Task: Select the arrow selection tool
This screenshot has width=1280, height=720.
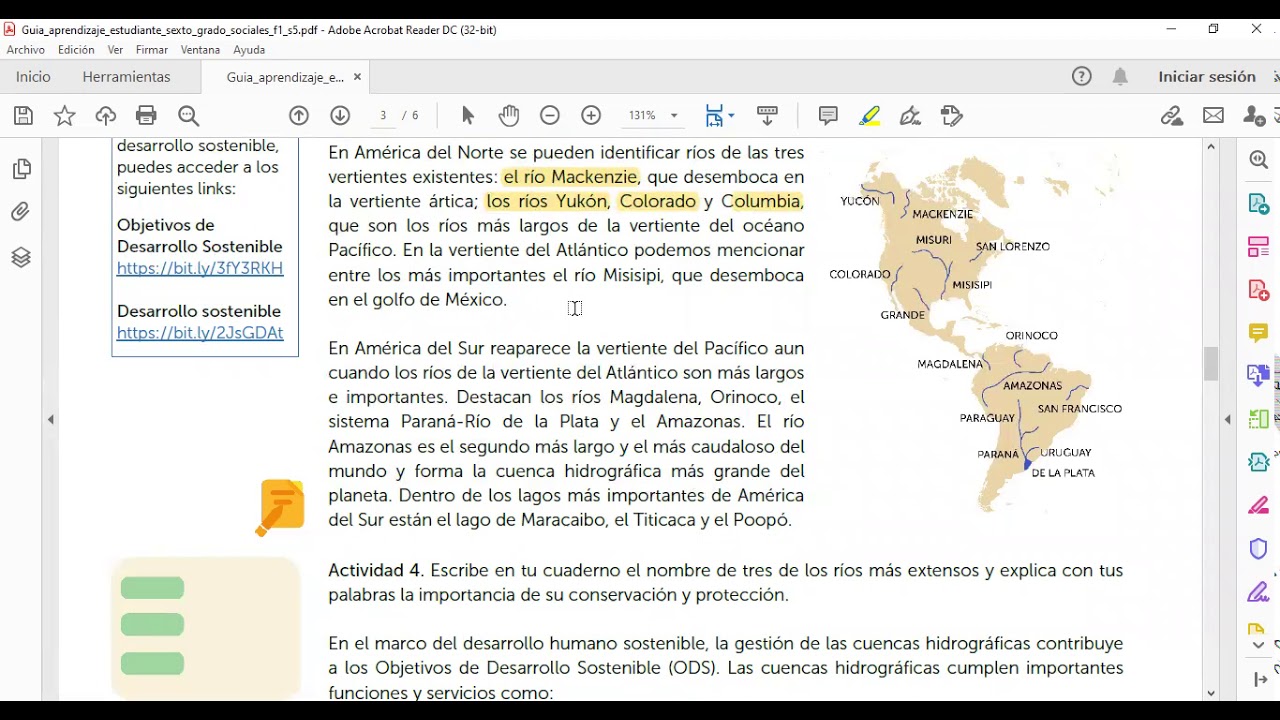Action: coord(468,116)
